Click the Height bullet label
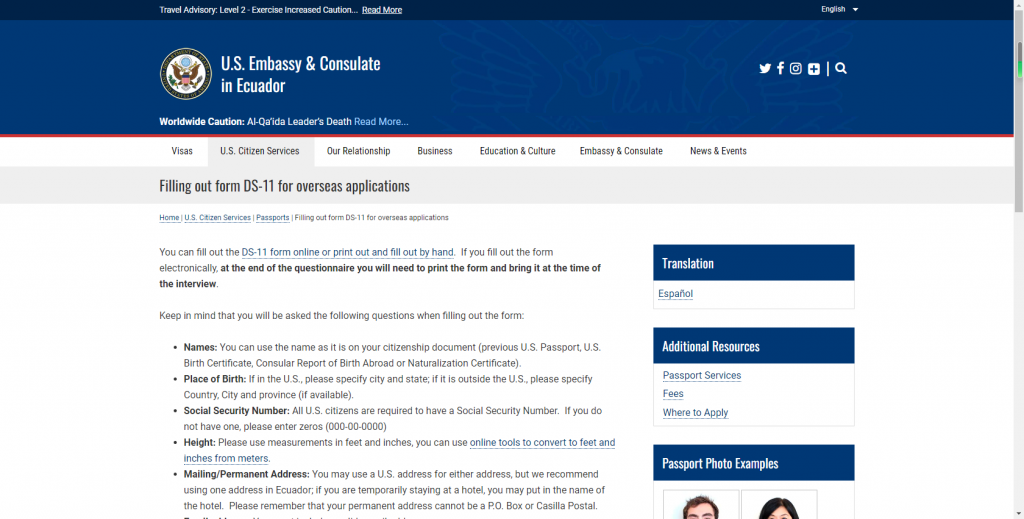 coord(199,442)
